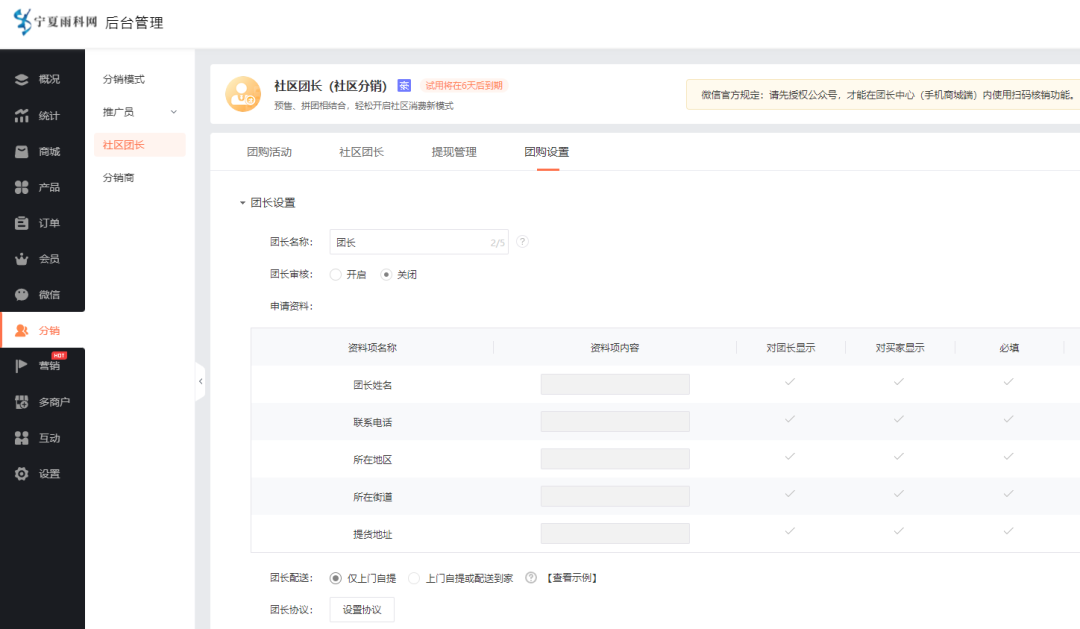Open the 营销 marketing flag icon
Image resolution: width=1080 pixels, height=629 pixels.
[x=21, y=366]
